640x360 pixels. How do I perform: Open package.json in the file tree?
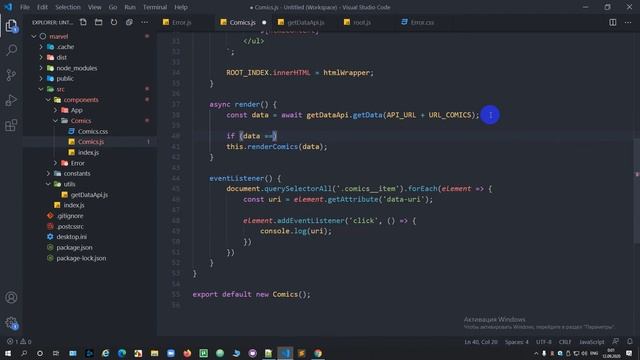coord(74,247)
